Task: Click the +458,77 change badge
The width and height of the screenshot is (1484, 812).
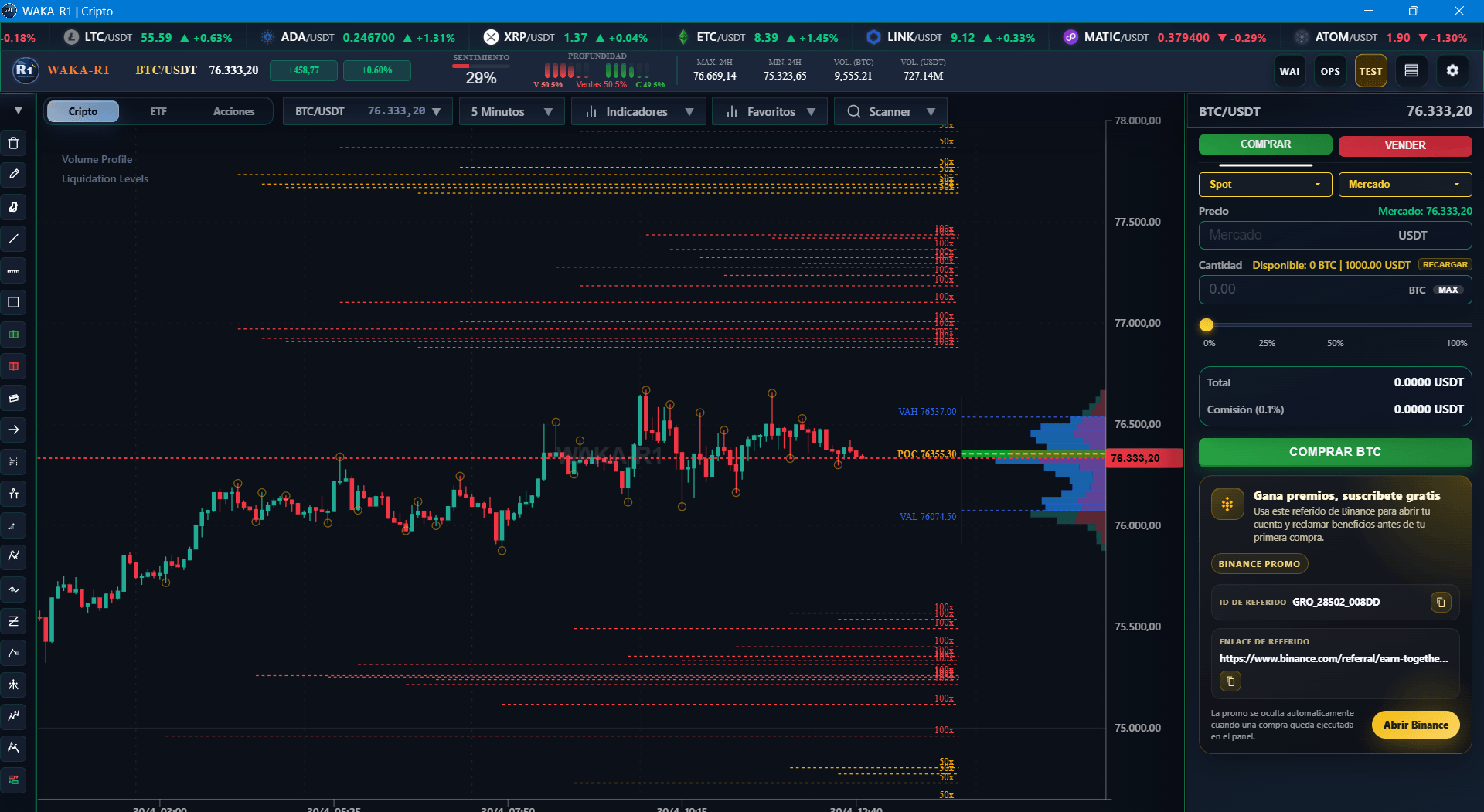Action: click(304, 70)
